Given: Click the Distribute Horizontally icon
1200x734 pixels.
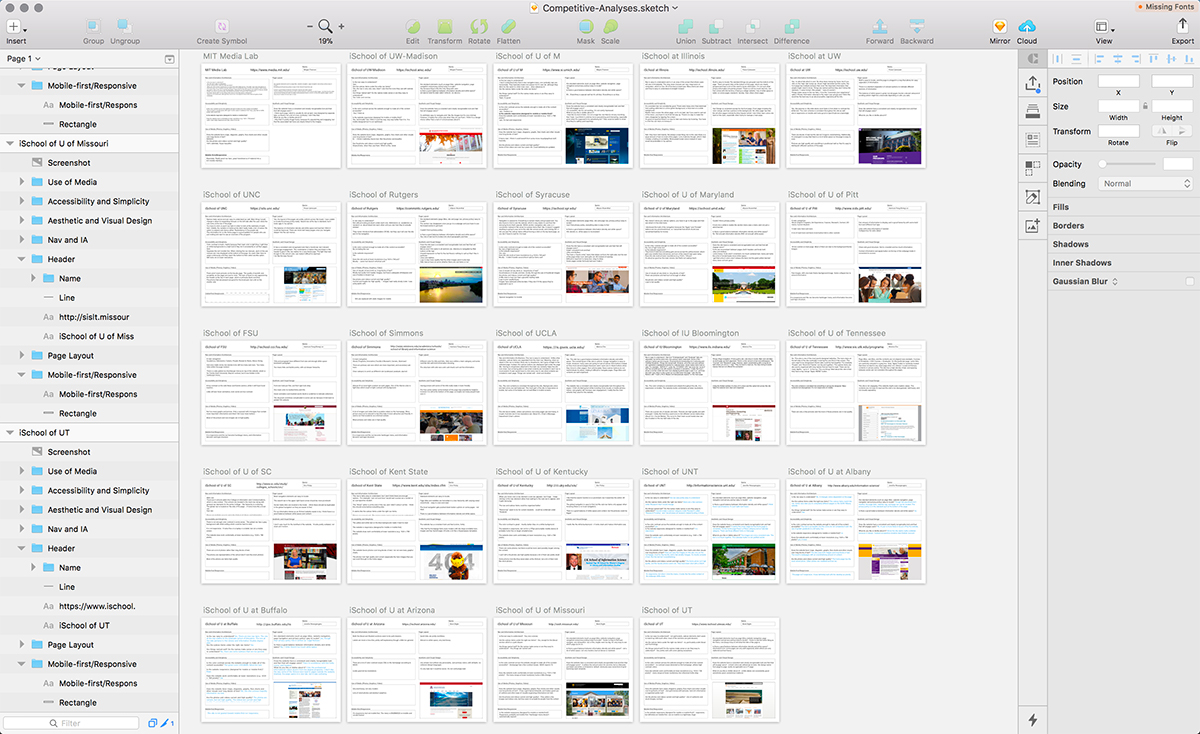Looking at the screenshot, I should pyautogui.click(x=1059, y=59).
